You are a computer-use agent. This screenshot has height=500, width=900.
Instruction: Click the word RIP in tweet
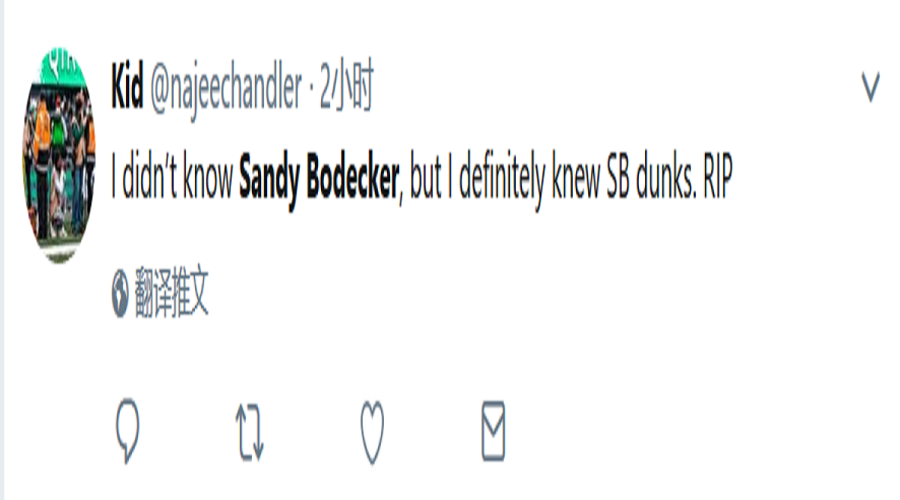718,176
